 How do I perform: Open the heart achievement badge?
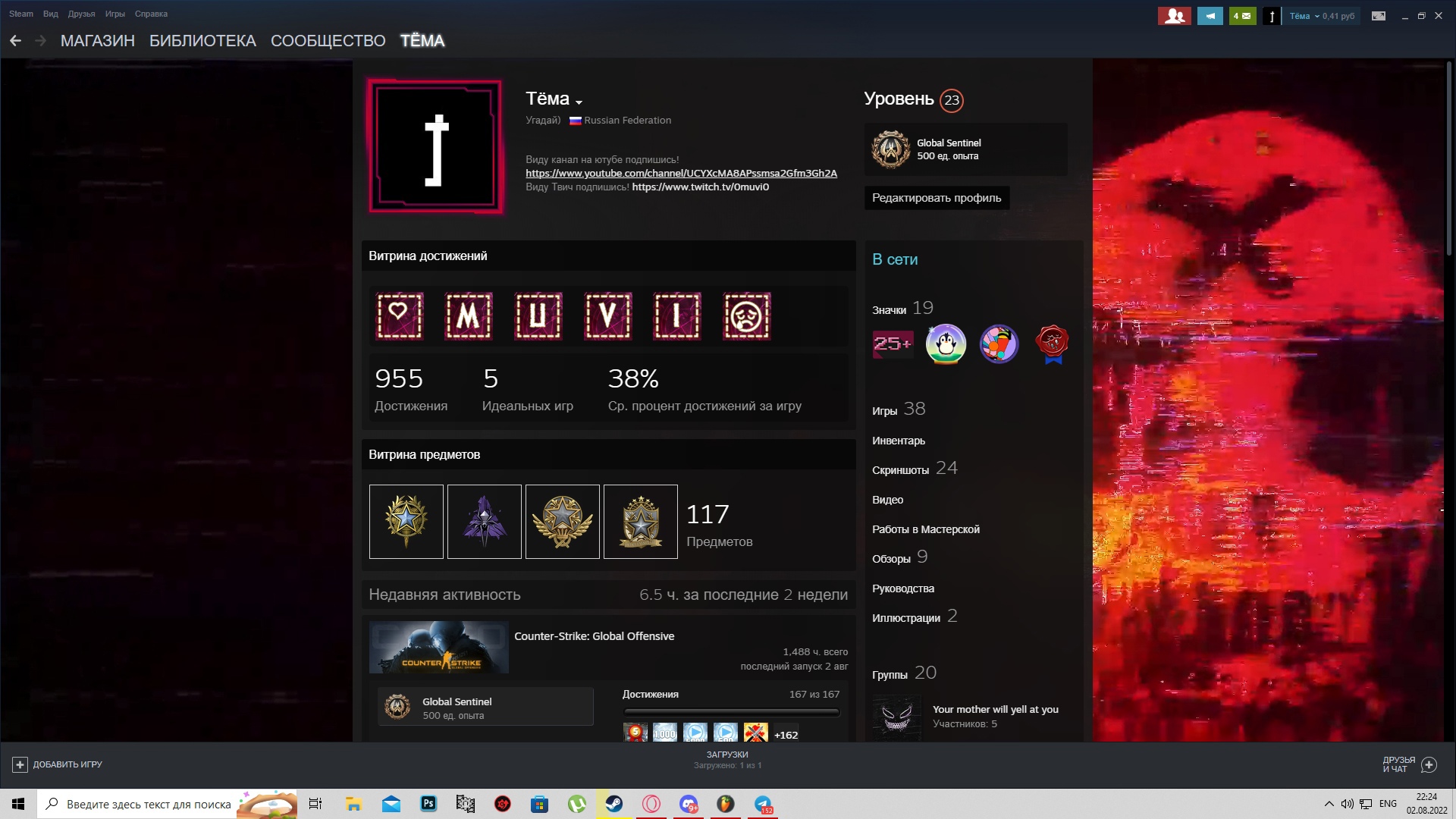[400, 316]
